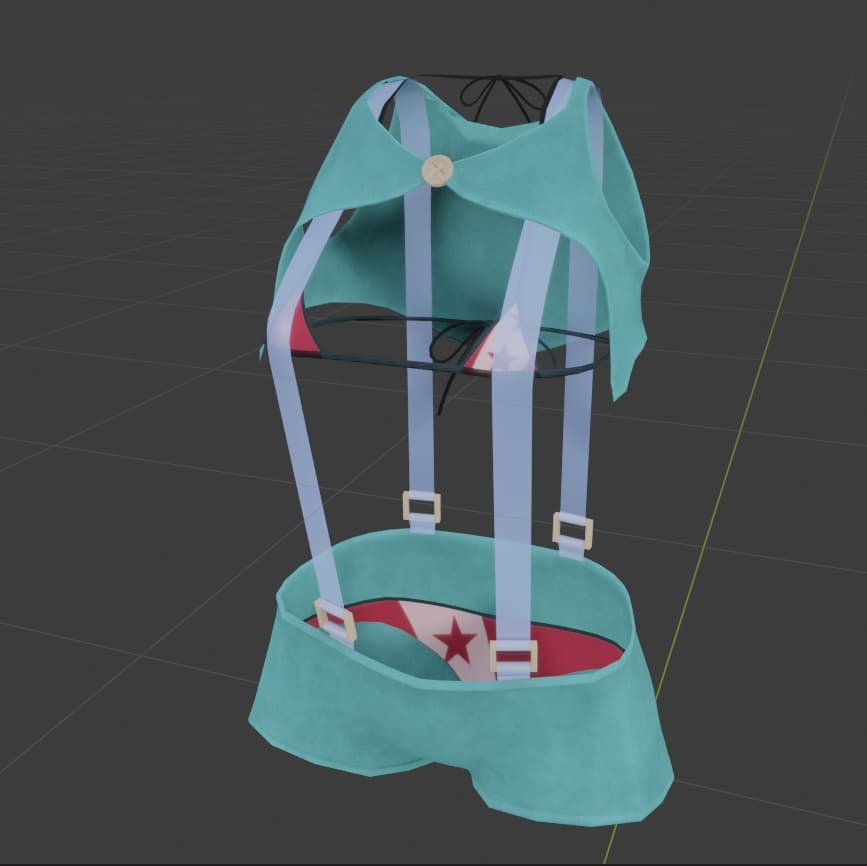Viewport: 867px width, 866px height.
Task: Select the suspender buckle beside the red star
Action: coord(514,657)
